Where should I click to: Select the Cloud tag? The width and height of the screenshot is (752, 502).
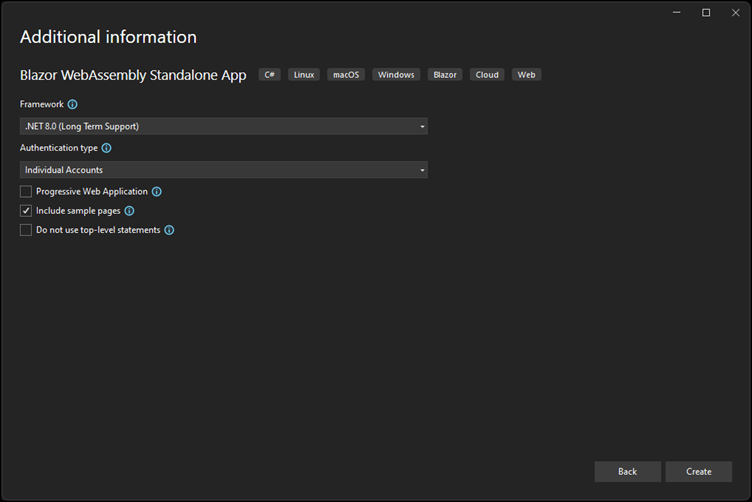click(487, 74)
